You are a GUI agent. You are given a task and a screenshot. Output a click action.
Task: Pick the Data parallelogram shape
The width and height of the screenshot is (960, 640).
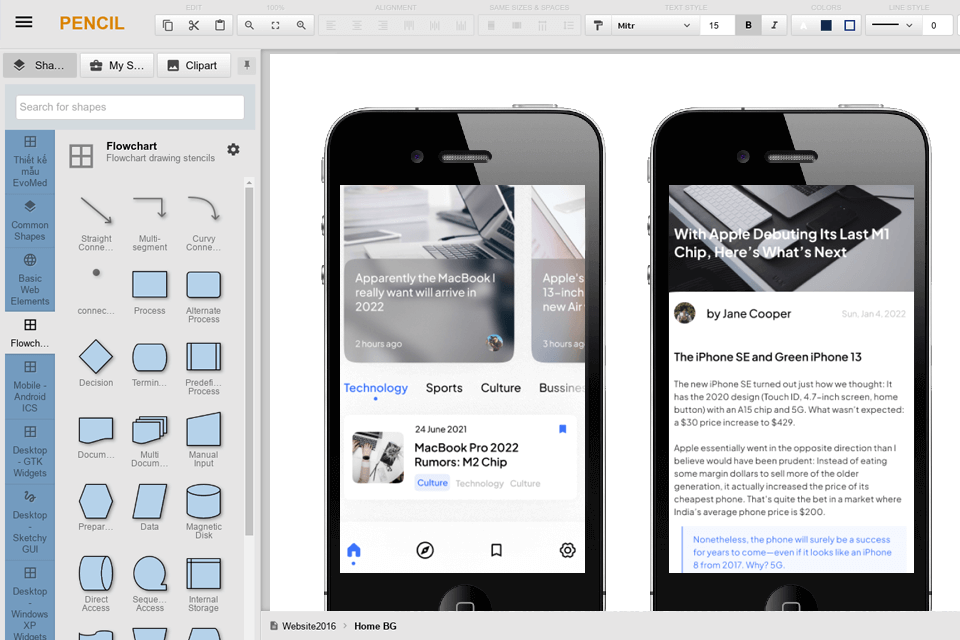(150, 507)
